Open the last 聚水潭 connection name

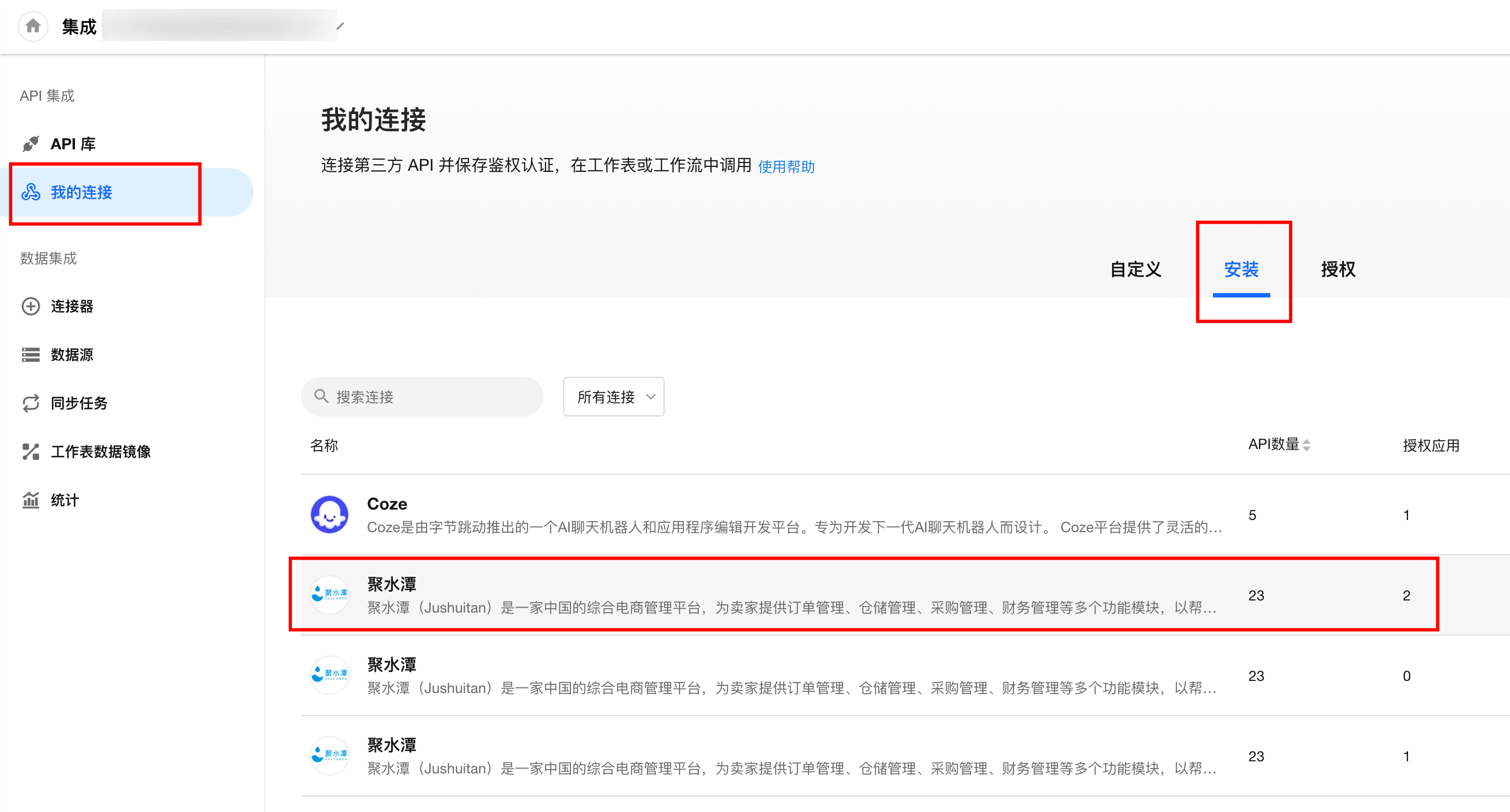(392, 745)
